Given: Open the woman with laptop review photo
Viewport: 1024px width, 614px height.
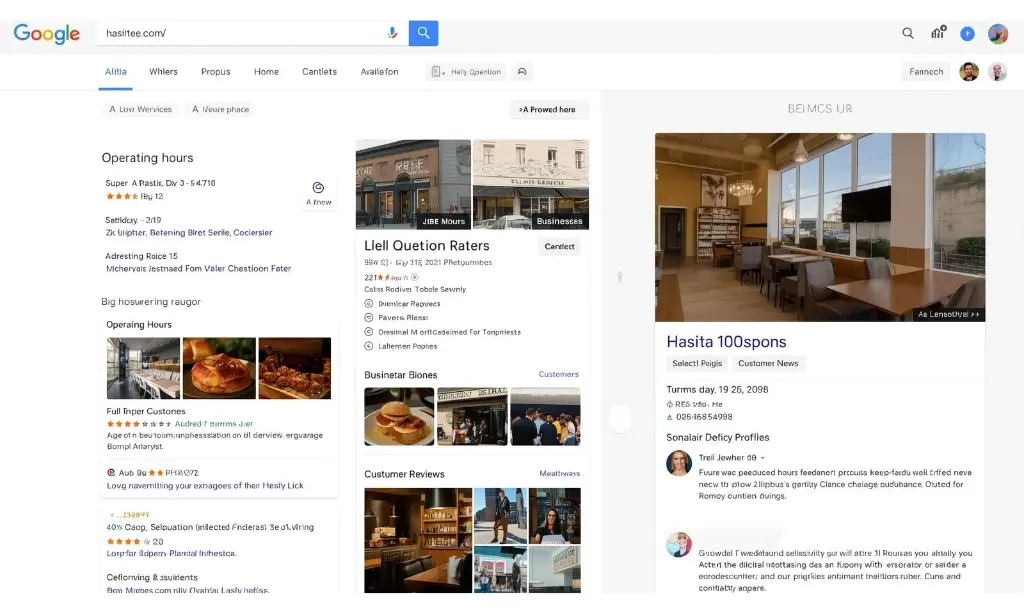Looking at the screenshot, I should (x=554, y=516).
